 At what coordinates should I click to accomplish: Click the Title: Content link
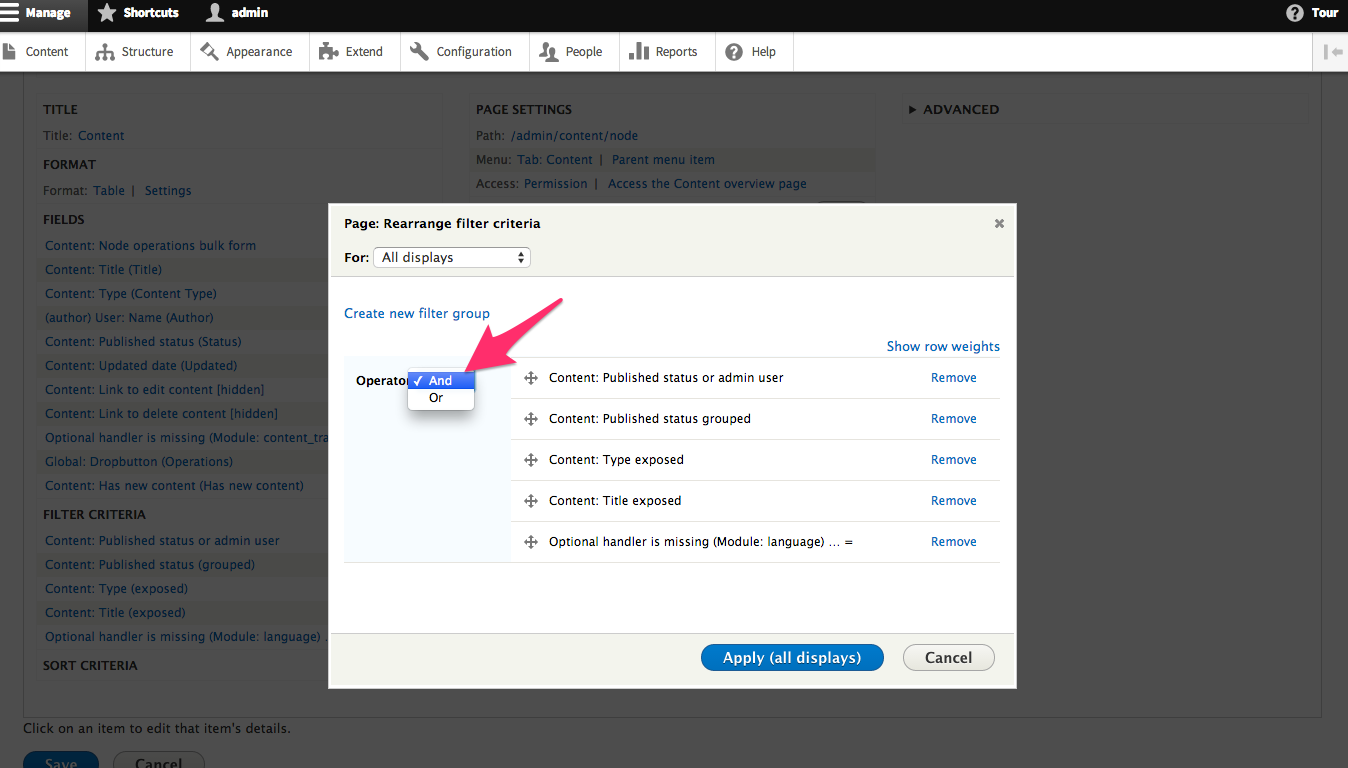[101, 136]
